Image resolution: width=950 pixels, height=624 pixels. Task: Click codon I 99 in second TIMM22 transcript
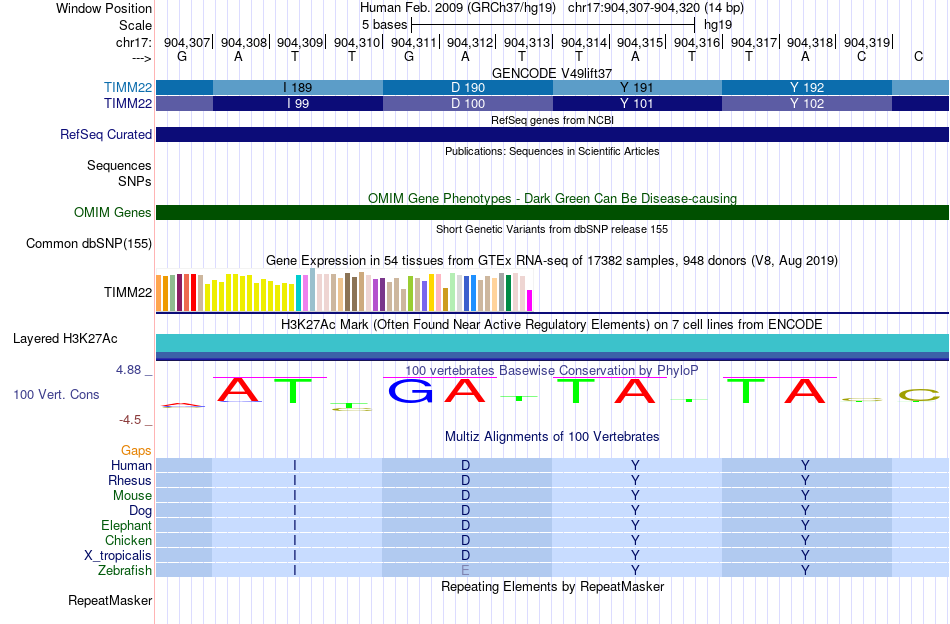pyautogui.click(x=298, y=104)
